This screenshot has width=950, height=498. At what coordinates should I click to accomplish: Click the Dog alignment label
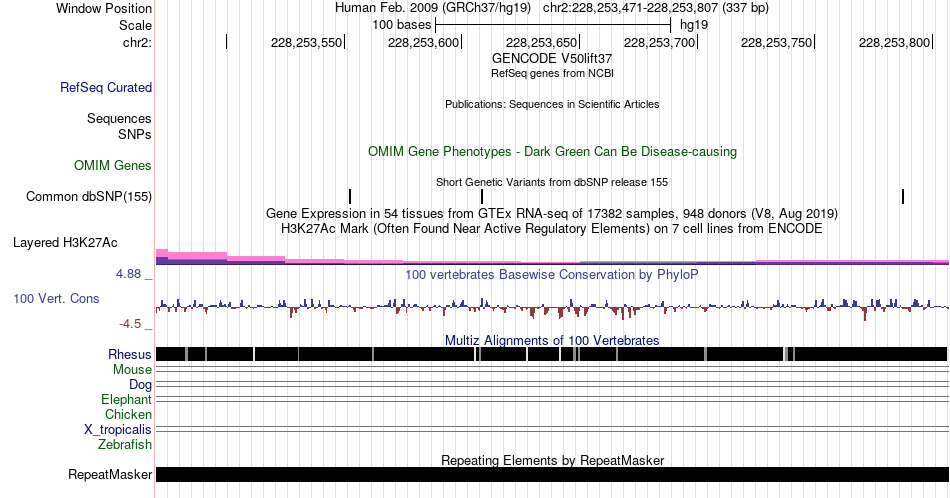tap(141, 385)
